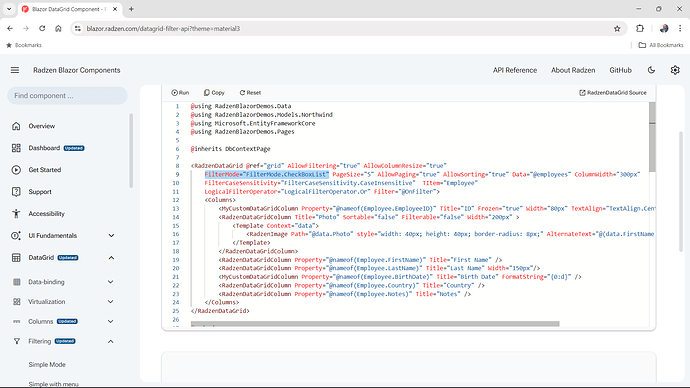
Task: Switch to dark mode with moon icon
Action: (651, 70)
